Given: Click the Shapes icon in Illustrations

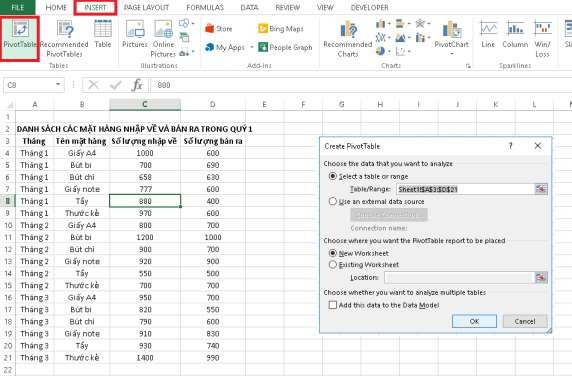Looking at the screenshot, I should click(x=184, y=23).
